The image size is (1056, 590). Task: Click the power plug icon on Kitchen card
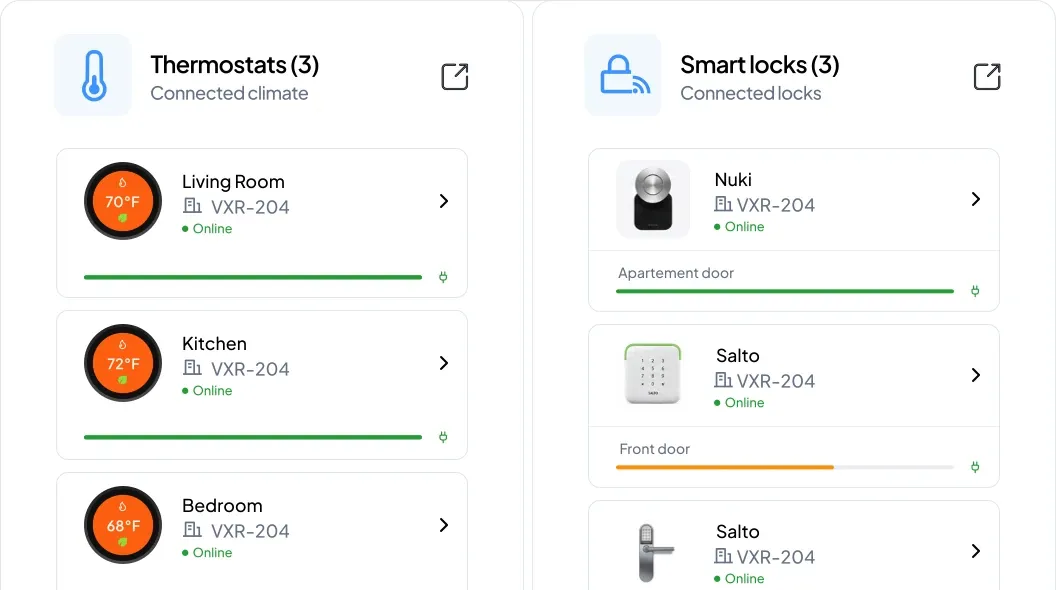point(443,437)
